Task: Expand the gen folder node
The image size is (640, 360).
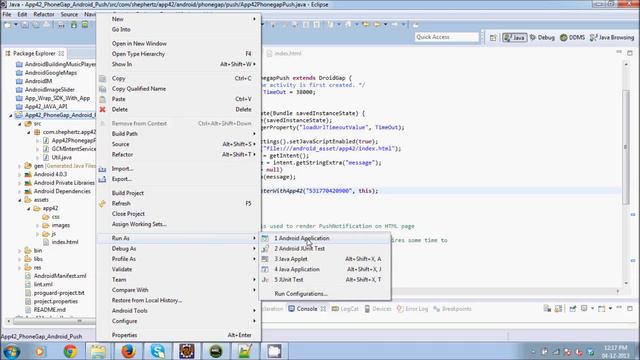Action: point(20,166)
